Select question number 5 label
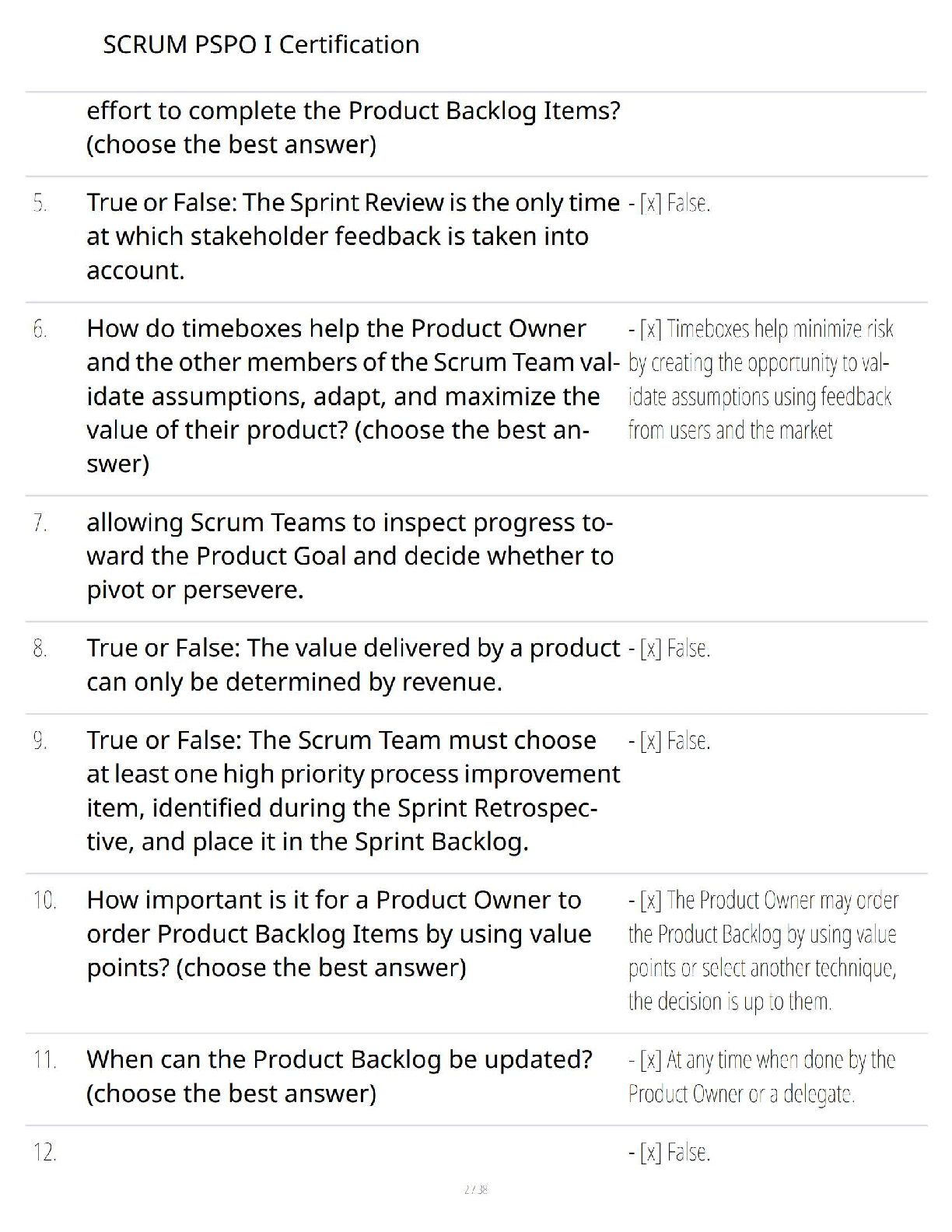The width and height of the screenshot is (952, 1232). (40, 204)
